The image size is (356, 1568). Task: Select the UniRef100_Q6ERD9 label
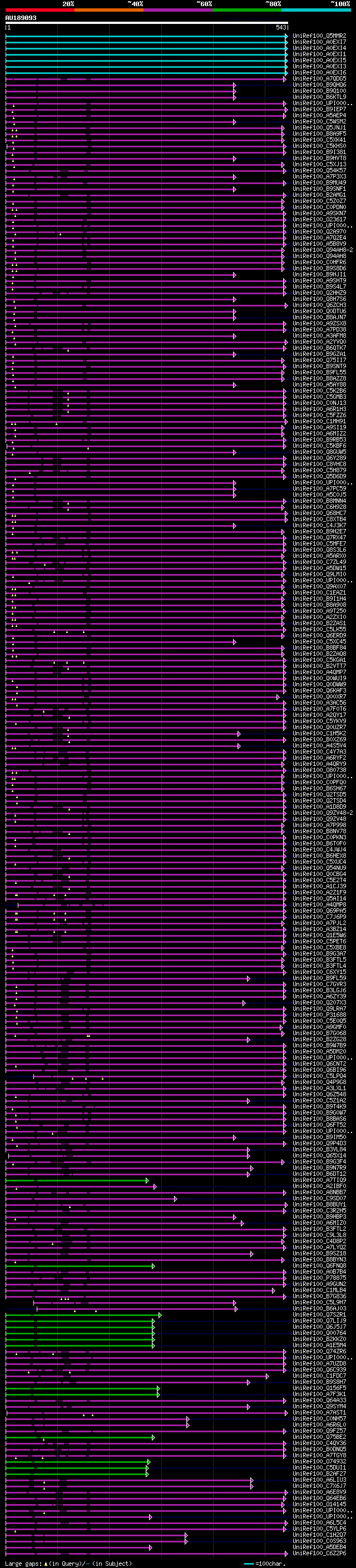pos(319,635)
